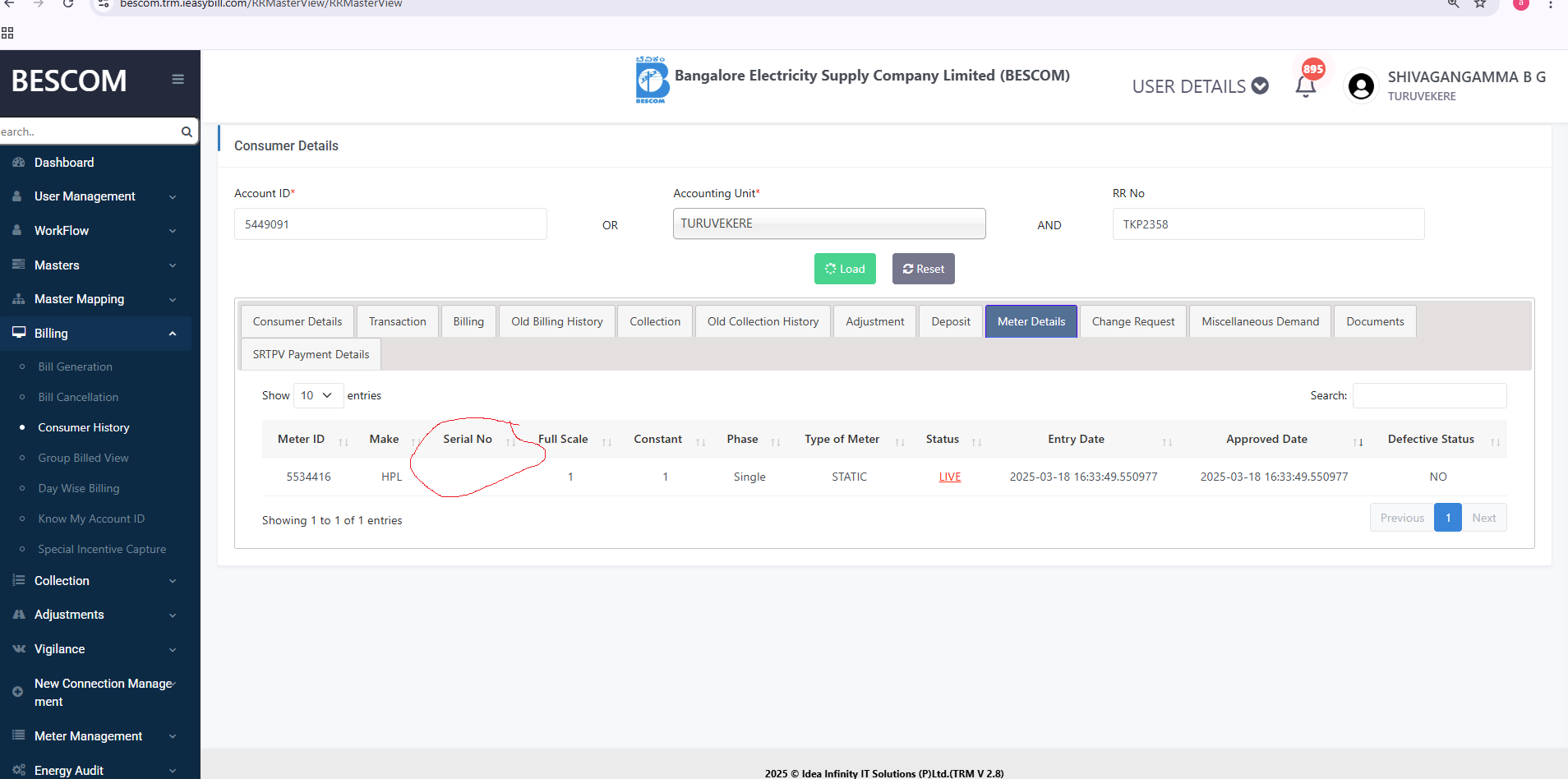Bookmark page with browser star icon
The image size is (1568, 779).
pos(1479,4)
